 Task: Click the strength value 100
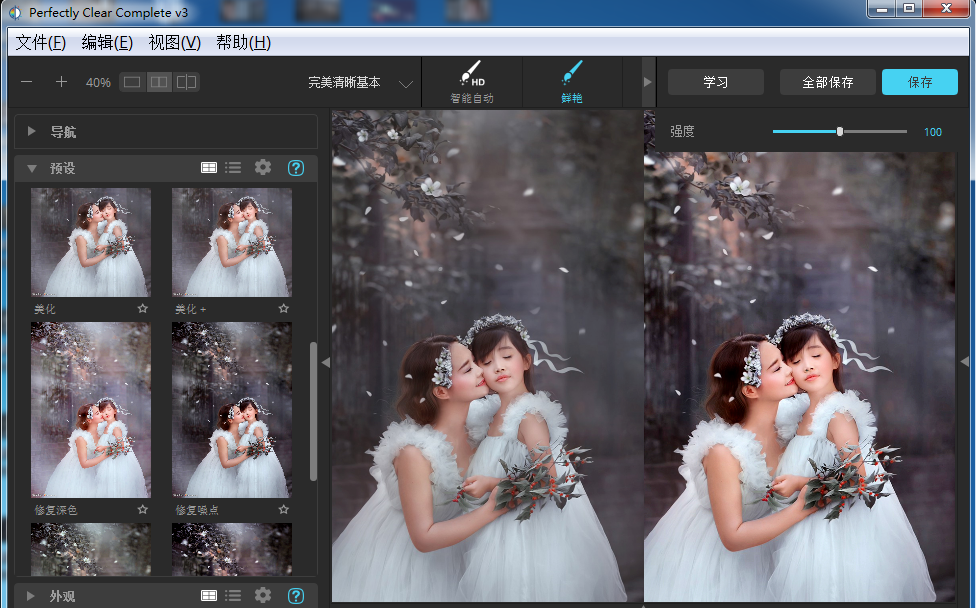(x=932, y=132)
